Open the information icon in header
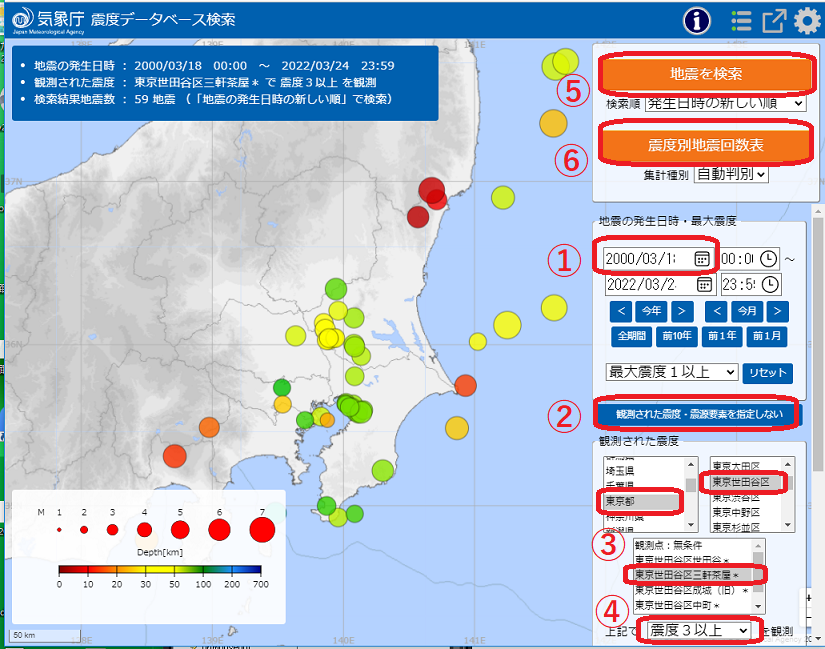 [696, 21]
